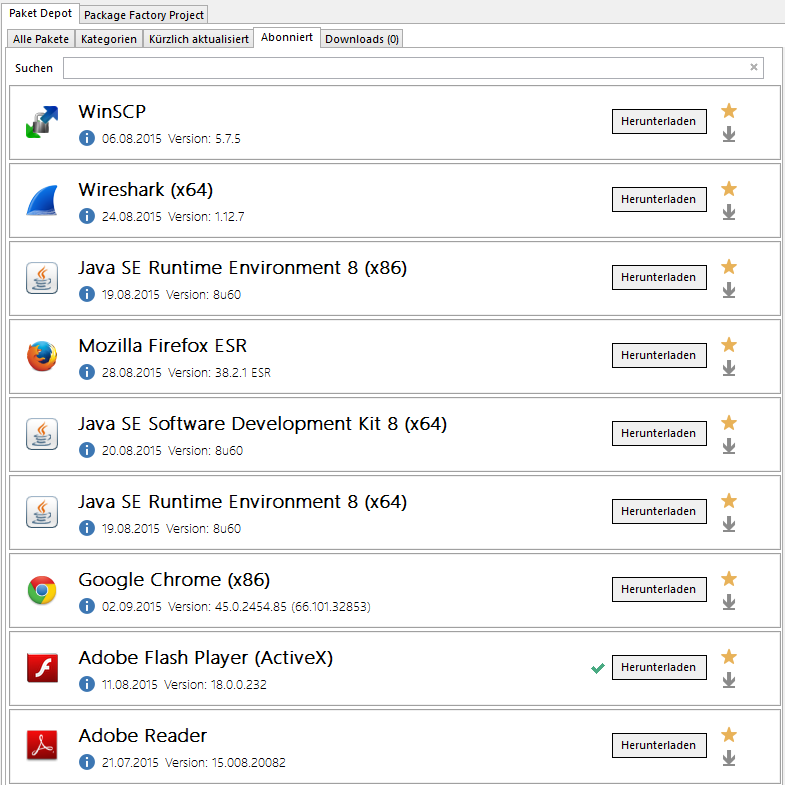Click download arrow for Java Runtime 8 (x86)
This screenshot has width=785, height=785.
(729, 290)
